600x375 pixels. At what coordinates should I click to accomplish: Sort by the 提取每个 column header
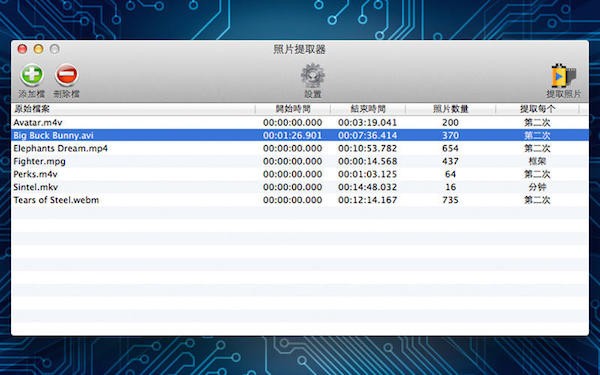click(x=537, y=109)
